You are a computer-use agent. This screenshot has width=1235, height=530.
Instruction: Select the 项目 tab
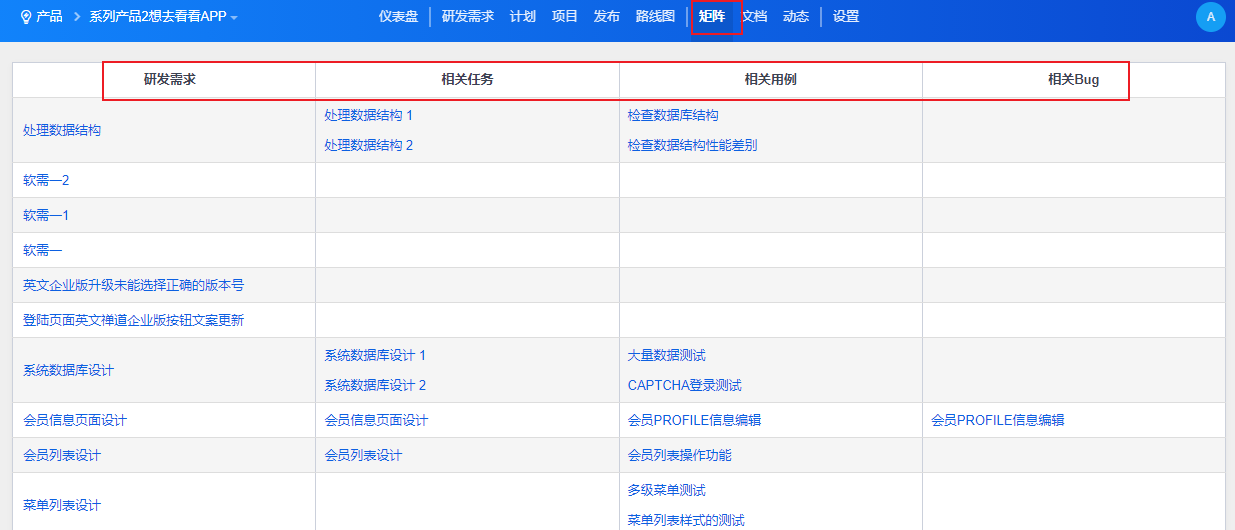565,17
